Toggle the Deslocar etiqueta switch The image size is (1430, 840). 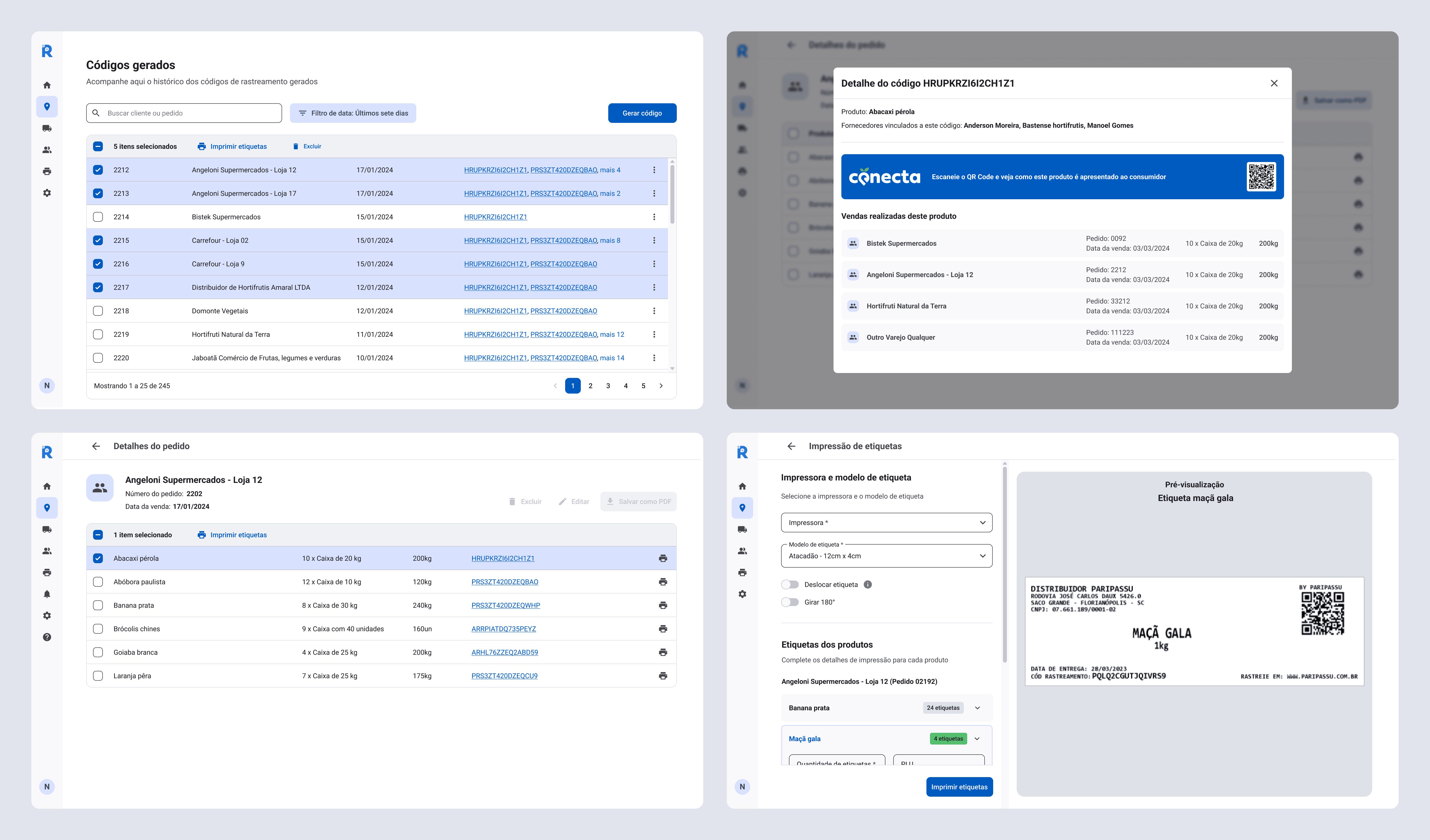(x=790, y=584)
